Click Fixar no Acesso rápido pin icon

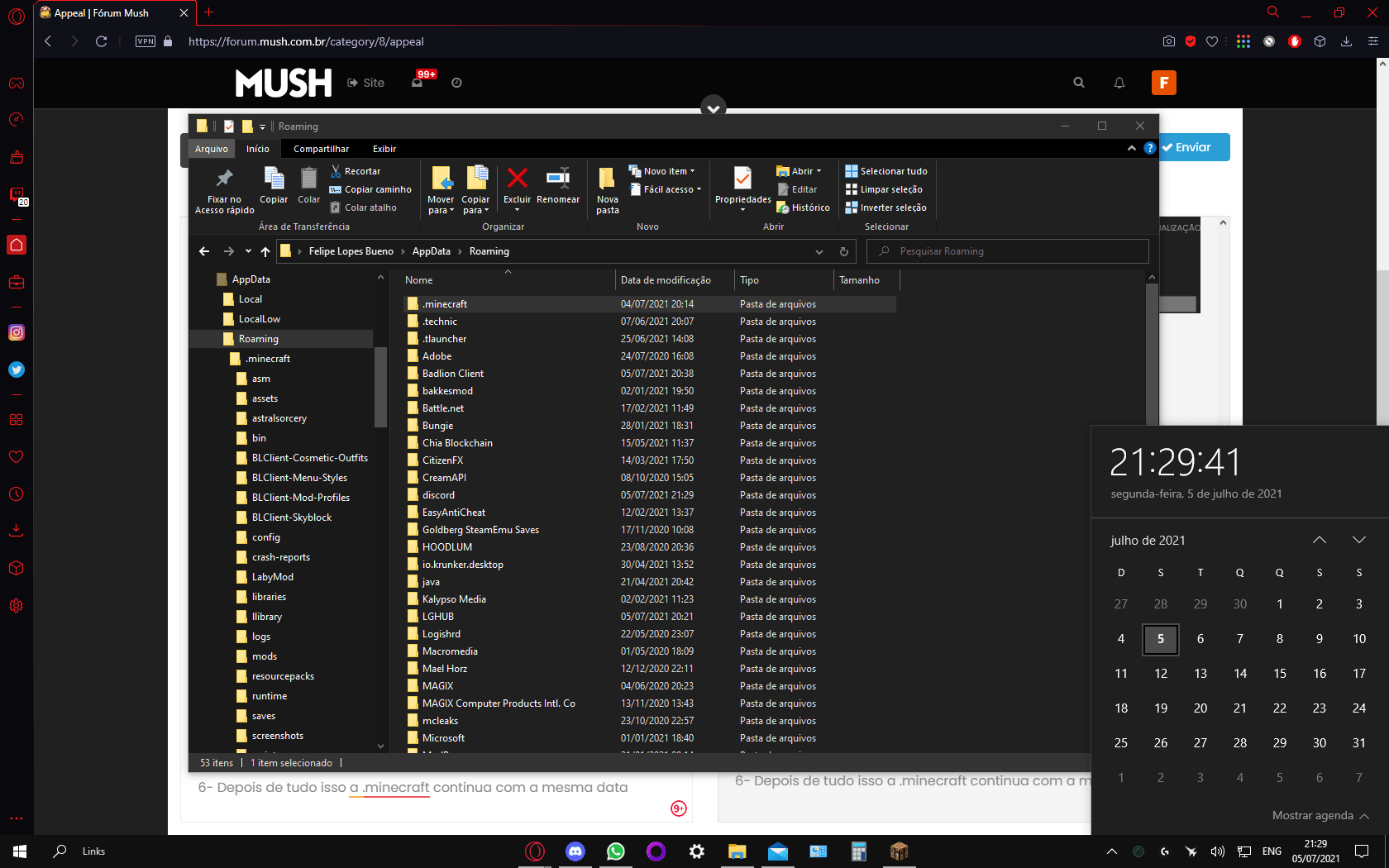point(224,179)
